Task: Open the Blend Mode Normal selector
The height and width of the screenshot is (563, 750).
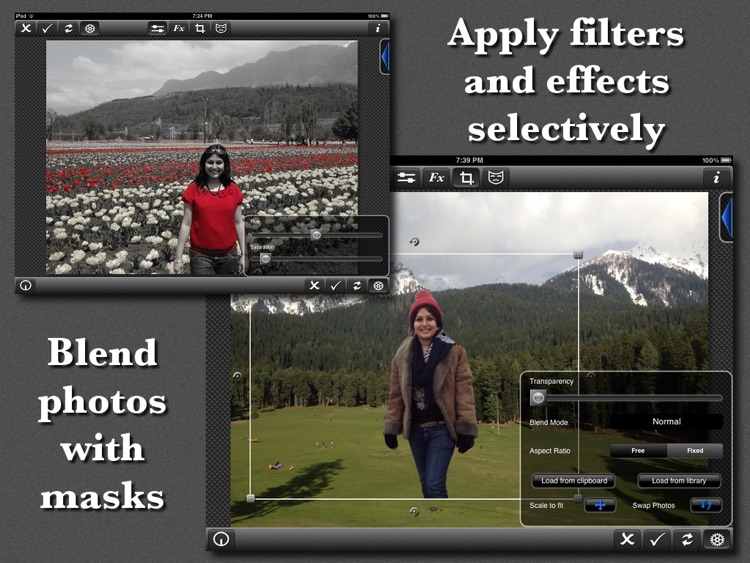Action: [x=666, y=422]
